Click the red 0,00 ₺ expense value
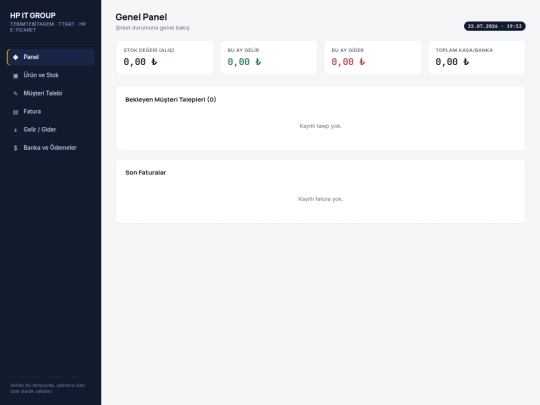The height and width of the screenshot is (405, 540). (348, 62)
